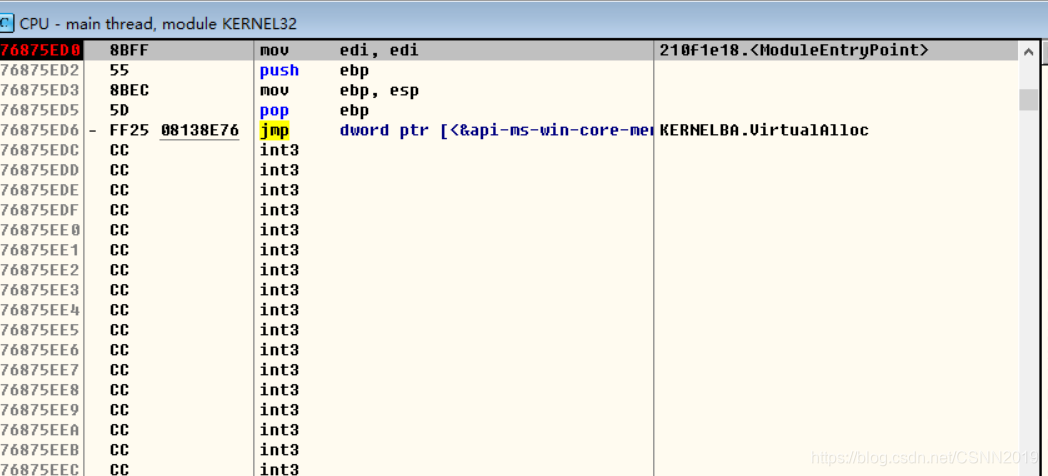The height and width of the screenshot is (476, 1048).
Task: Click the CPU window icon in title bar
Action: click(5, 23)
